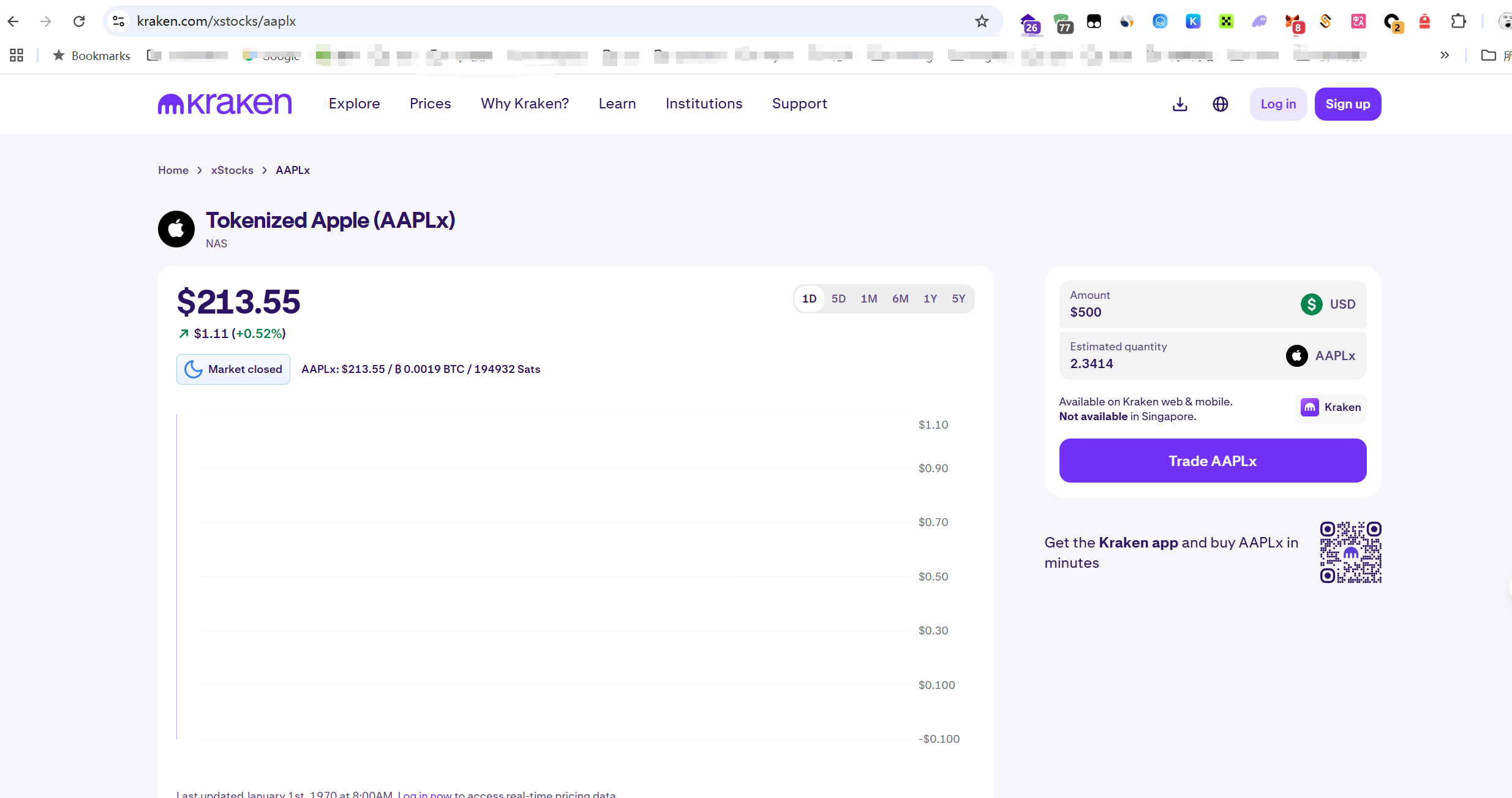Open the black circle extension with badge 2
Viewport: 1512px width, 798px height.
(1393, 23)
